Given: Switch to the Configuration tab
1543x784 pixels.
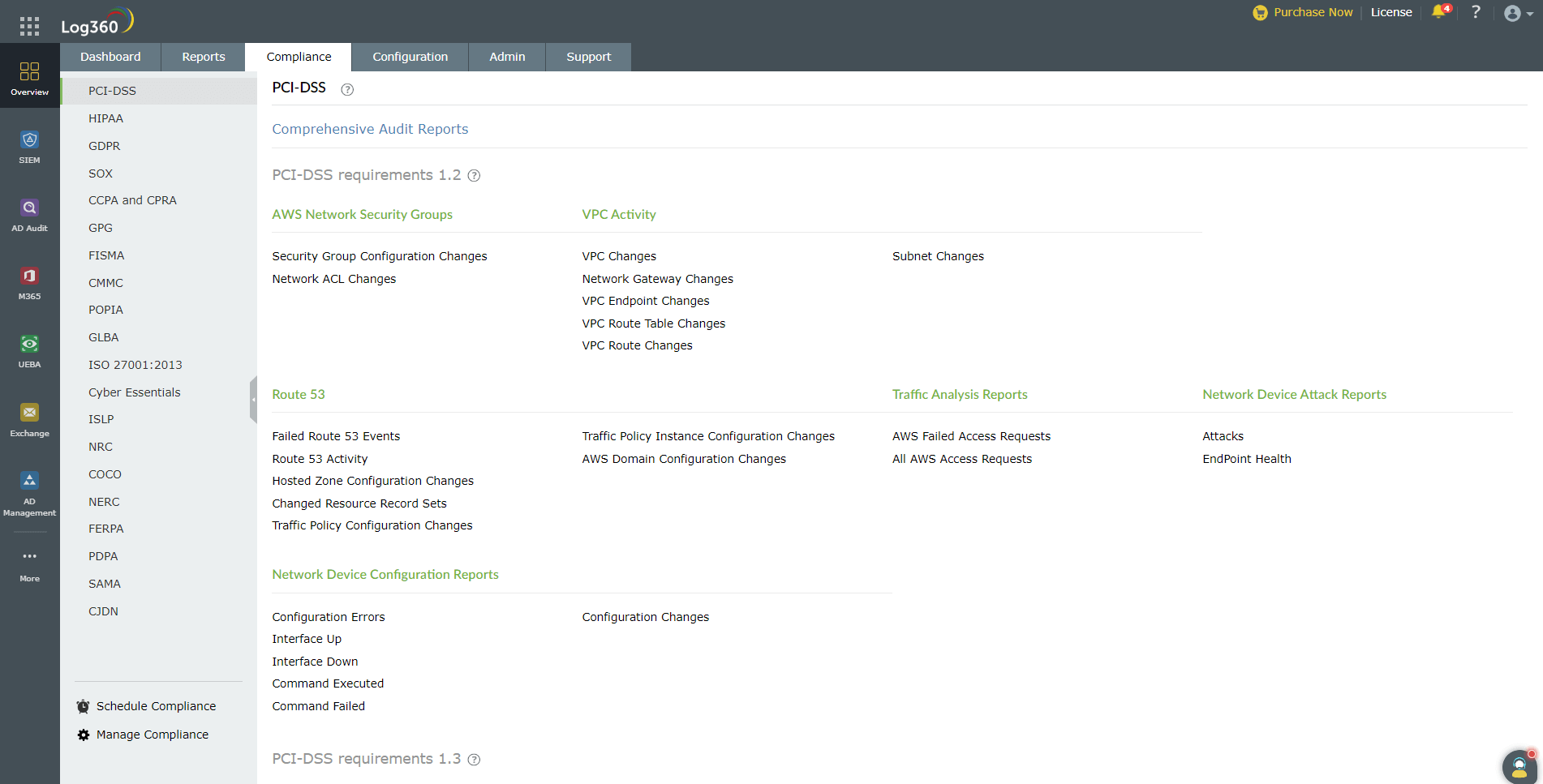Looking at the screenshot, I should [x=410, y=57].
